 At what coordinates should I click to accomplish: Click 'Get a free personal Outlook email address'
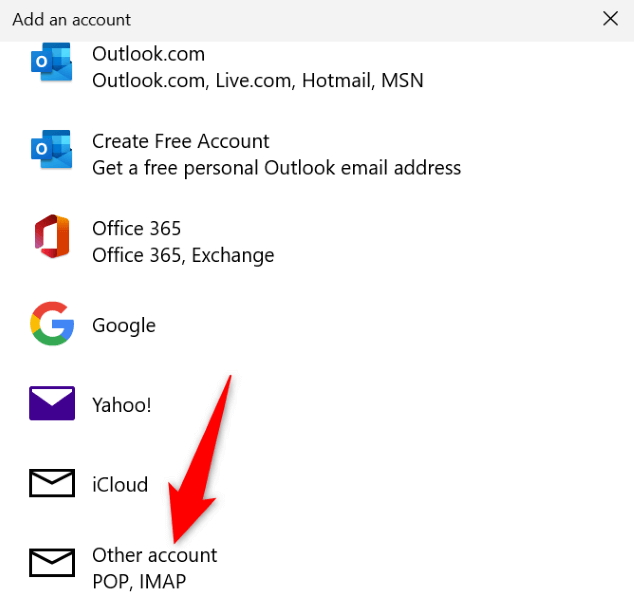pos(277,168)
